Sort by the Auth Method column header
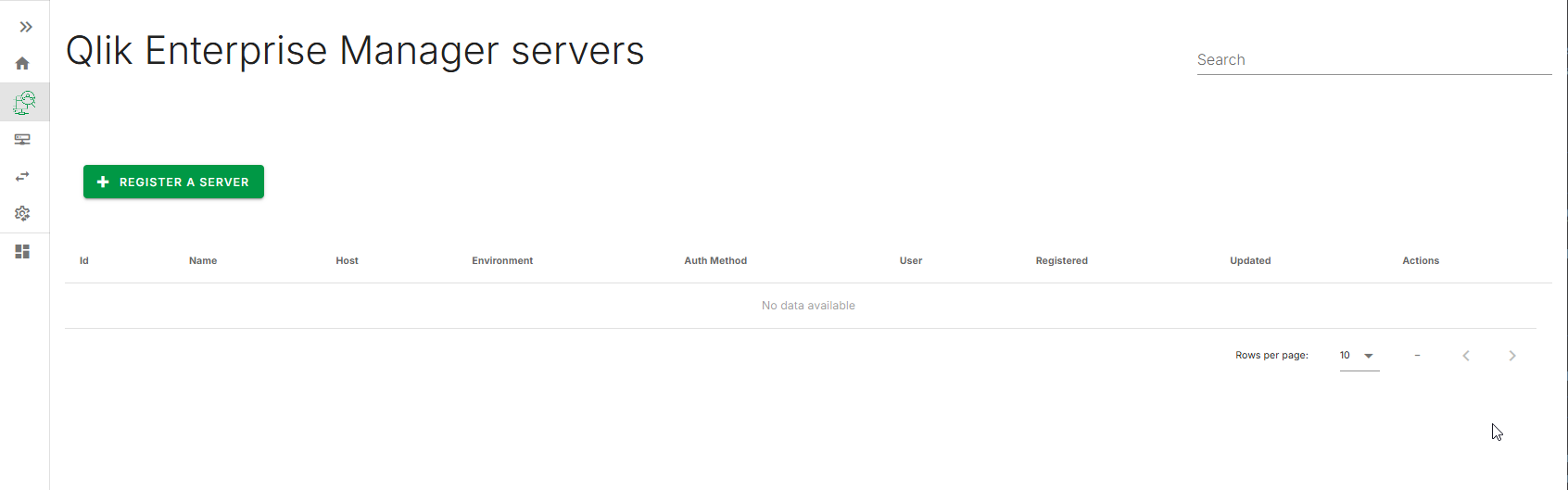The width and height of the screenshot is (1568, 490). [715, 261]
